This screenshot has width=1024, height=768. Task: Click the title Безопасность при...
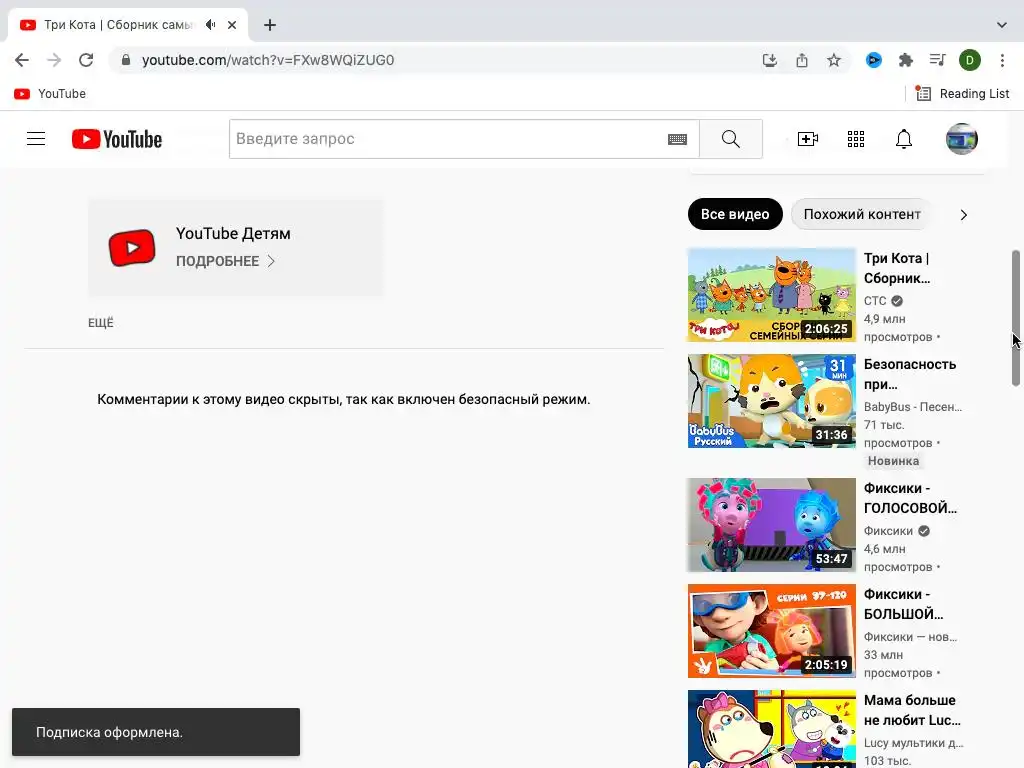[x=910, y=374]
